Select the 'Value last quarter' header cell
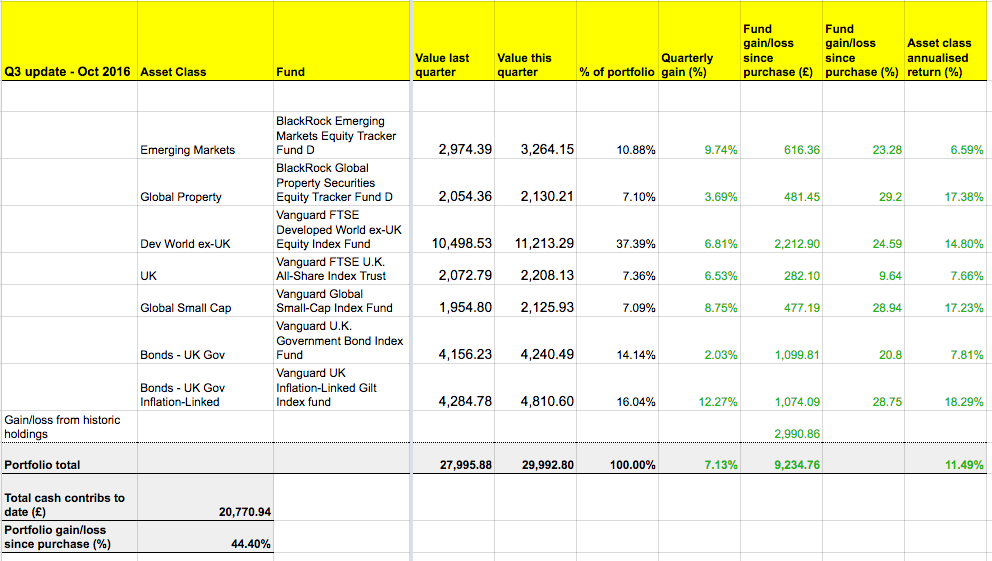 pos(442,65)
